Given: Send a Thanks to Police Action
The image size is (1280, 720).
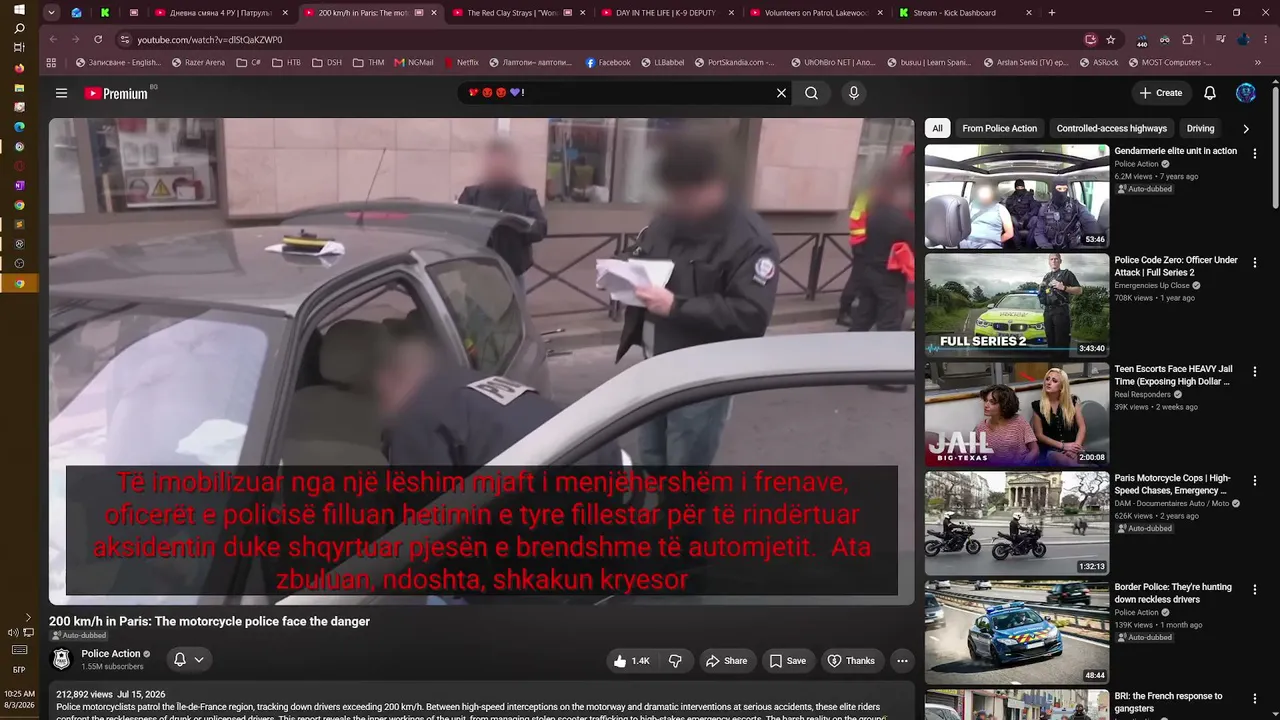Looking at the screenshot, I should (851, 661).
